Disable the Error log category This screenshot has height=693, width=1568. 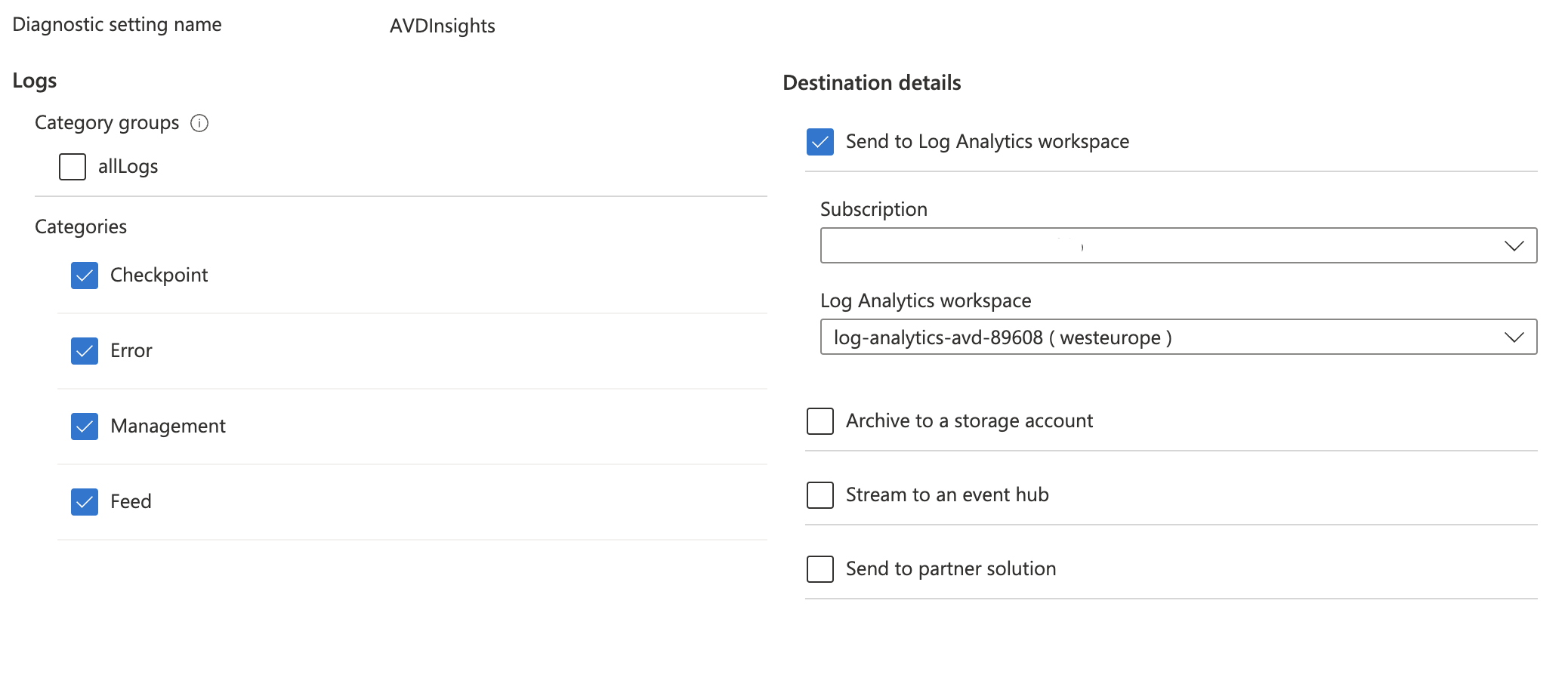[x=84, y=350]
